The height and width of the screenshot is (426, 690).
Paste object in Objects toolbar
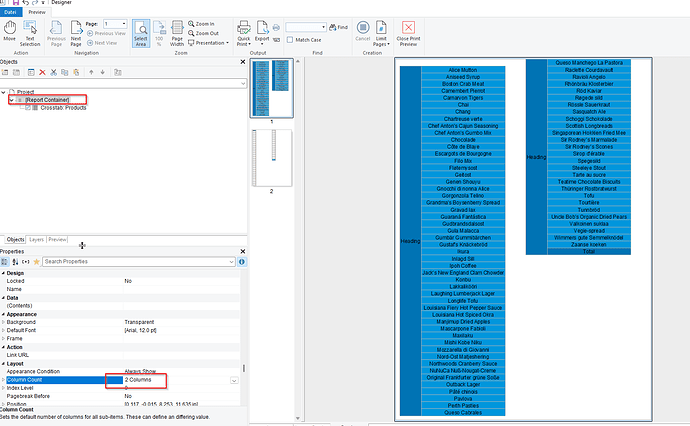pyautogui.click(x=76, y=72)
